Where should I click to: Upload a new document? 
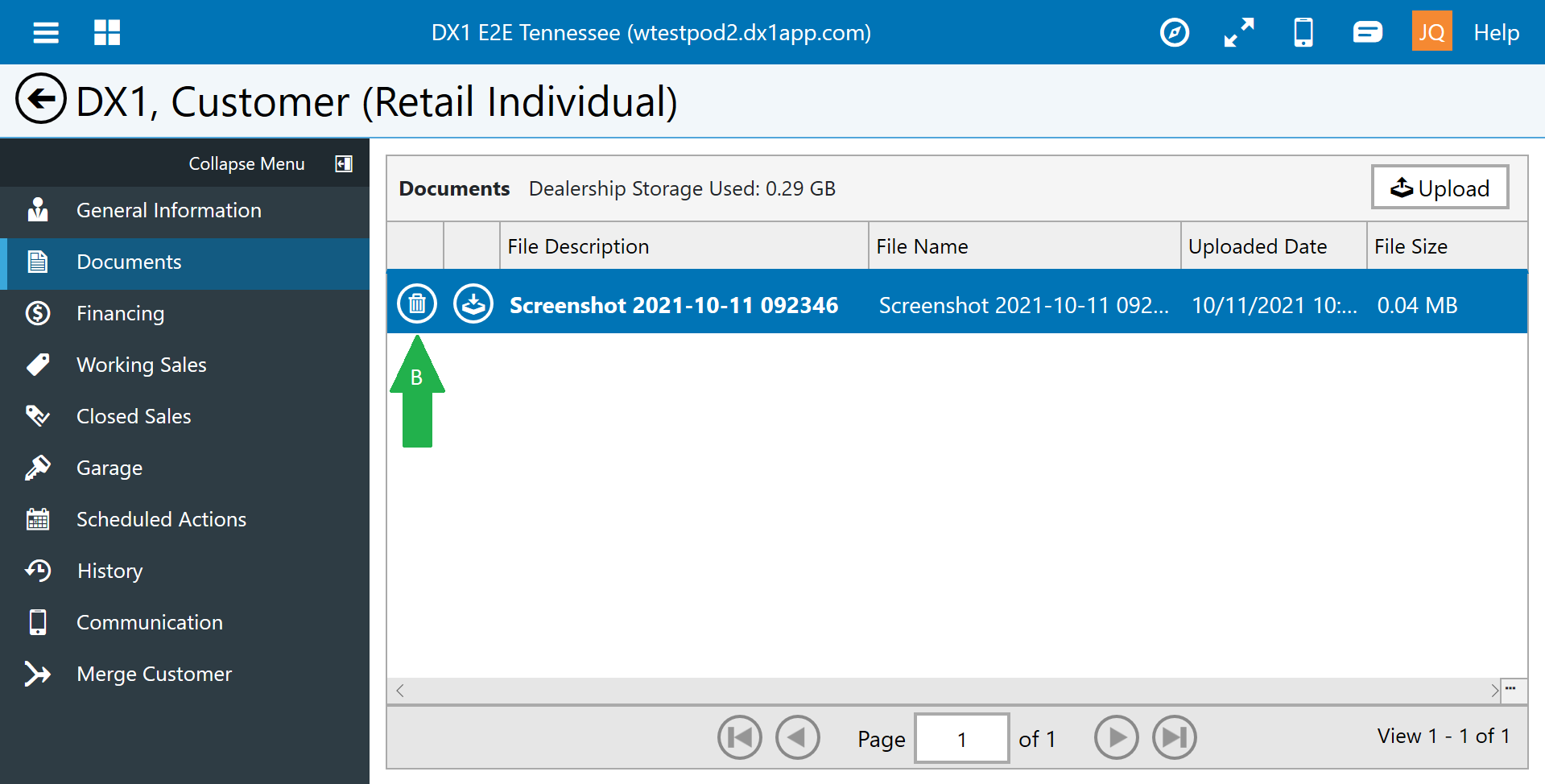pyautogui.click(x=1440, y=188)
